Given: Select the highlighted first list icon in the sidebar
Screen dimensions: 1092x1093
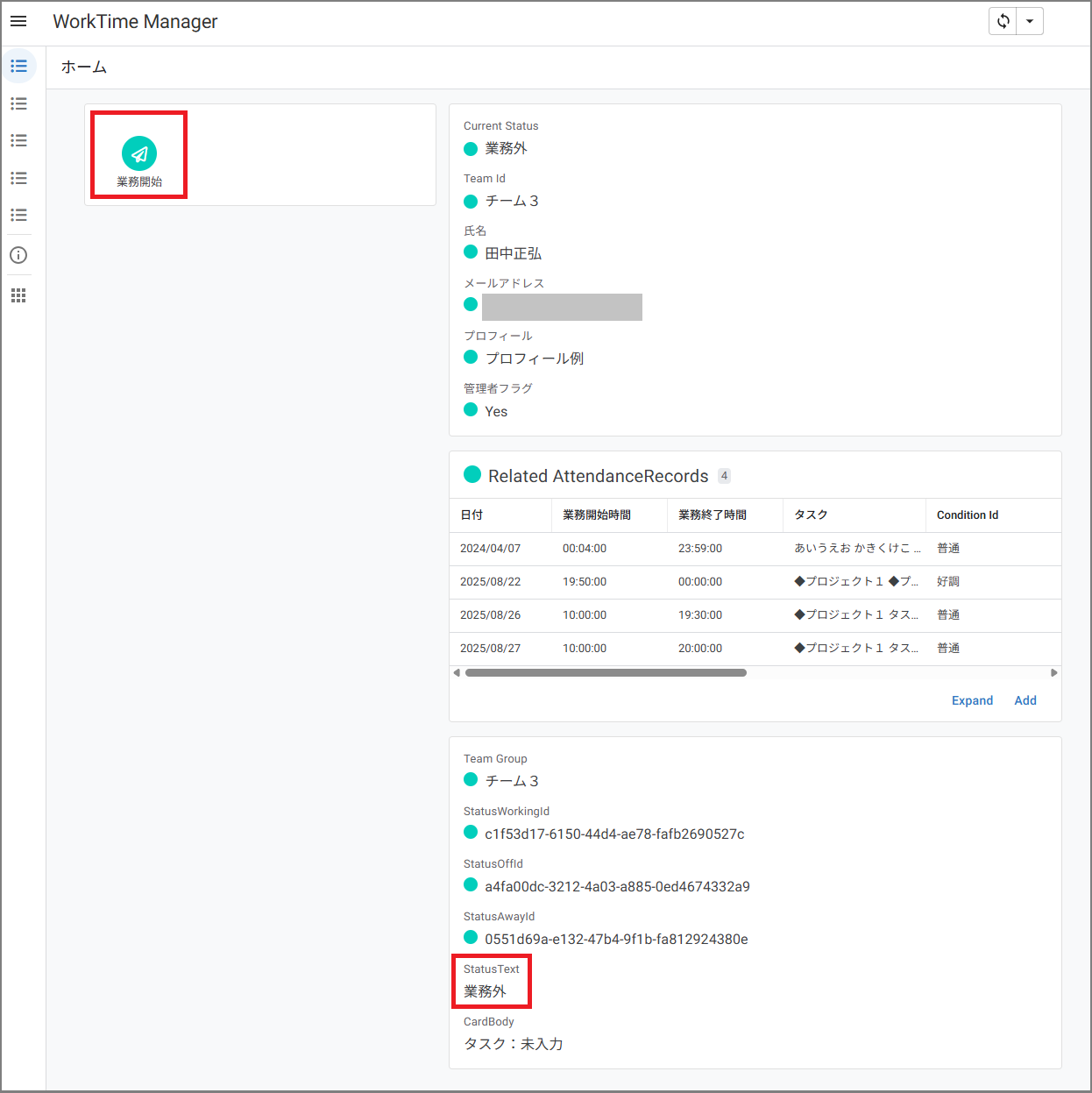Looking at the screenshot, I should (x=18, y=67).
